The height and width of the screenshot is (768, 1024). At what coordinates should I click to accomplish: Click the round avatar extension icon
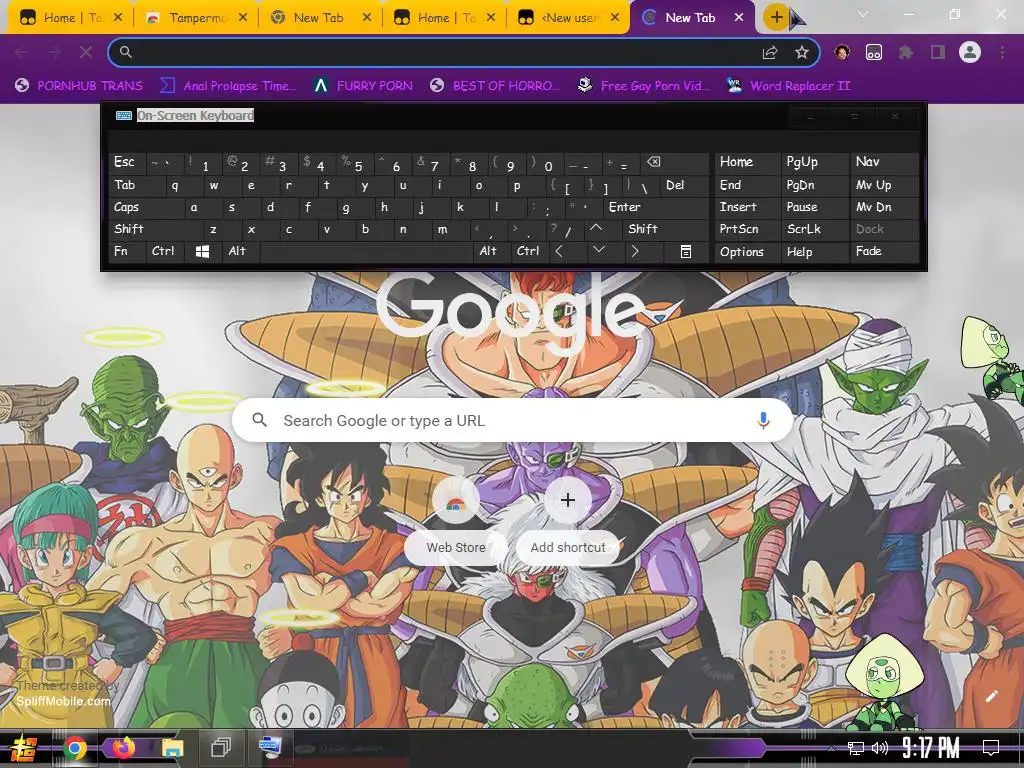(x=842, y=52)
